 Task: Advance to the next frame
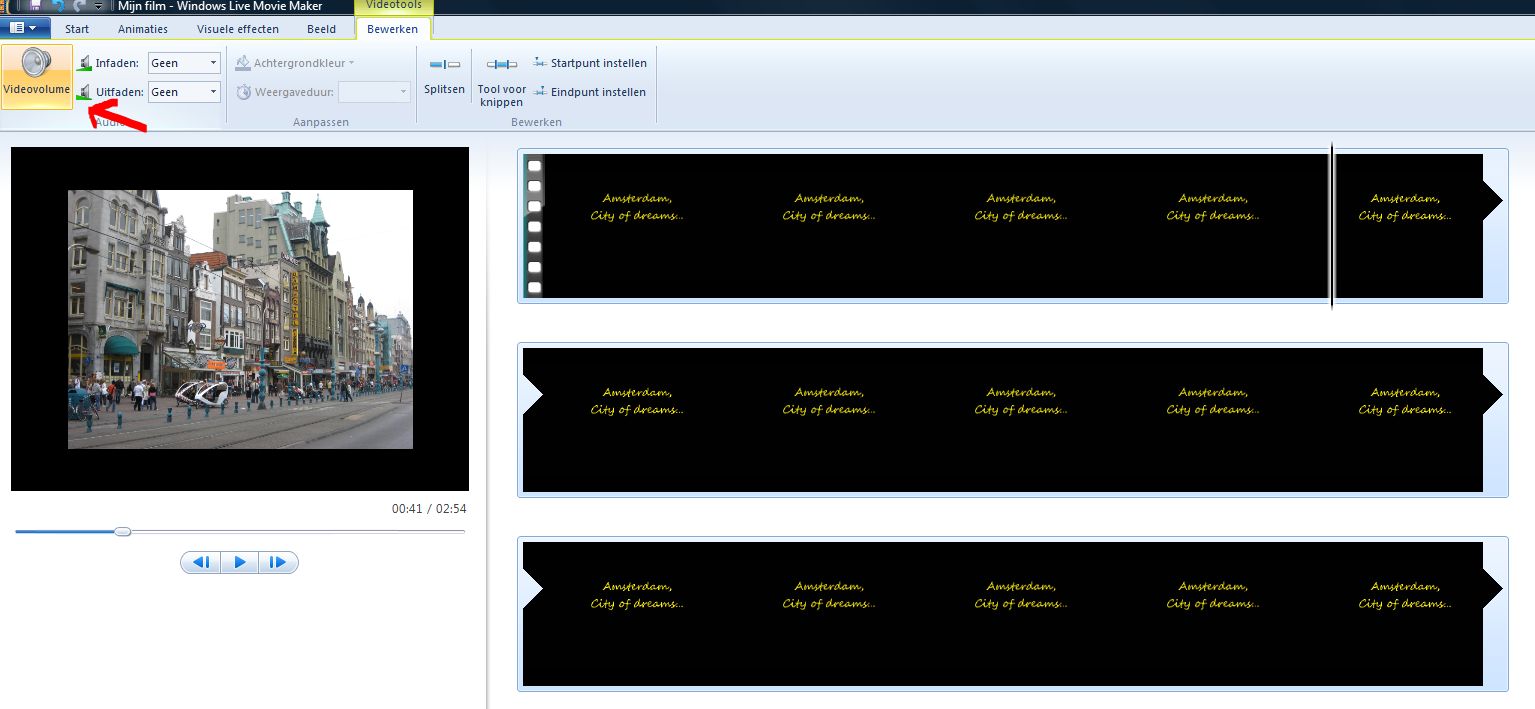tap(278, 563)
